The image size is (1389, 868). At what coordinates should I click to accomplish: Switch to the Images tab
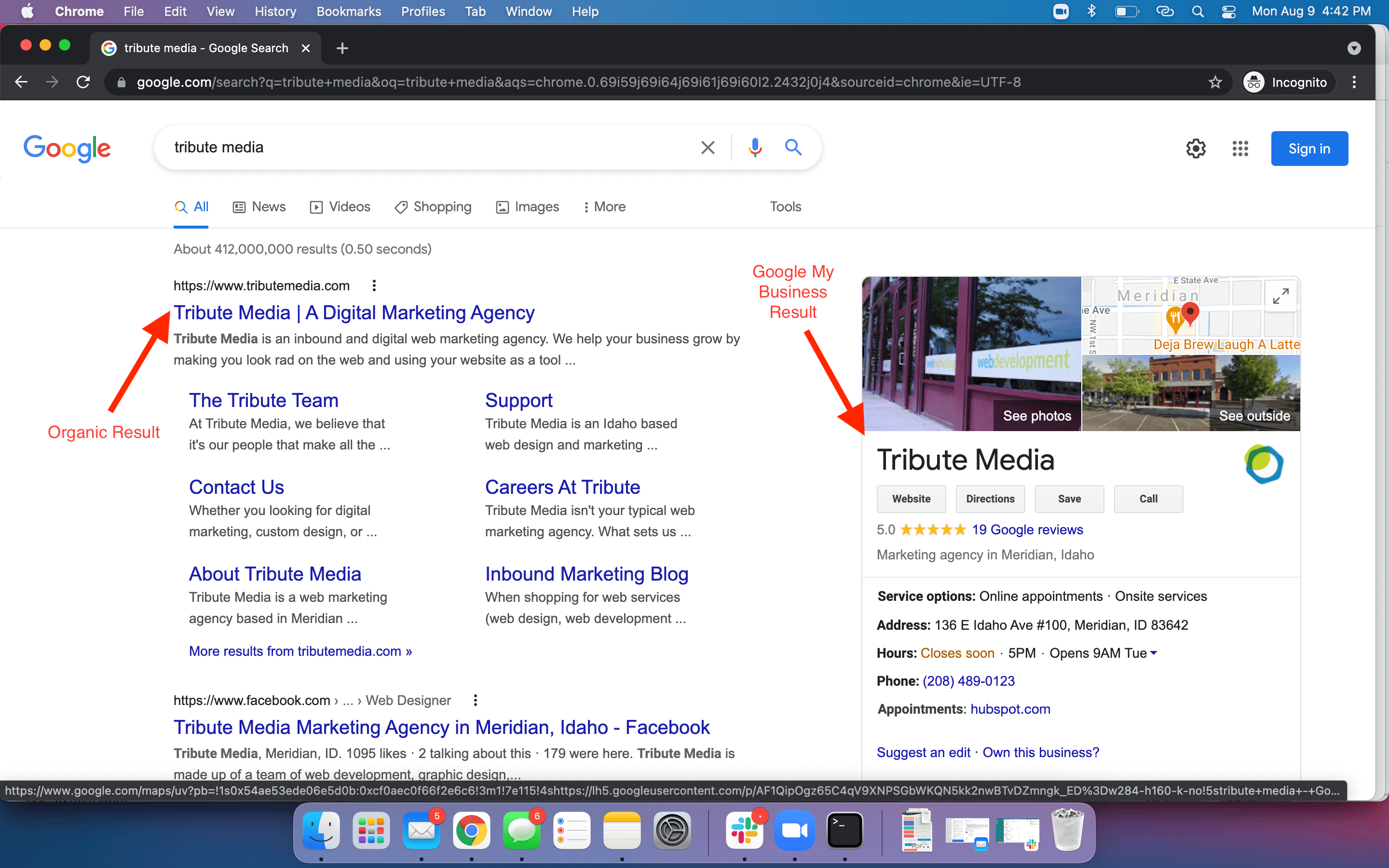(527, 207)
